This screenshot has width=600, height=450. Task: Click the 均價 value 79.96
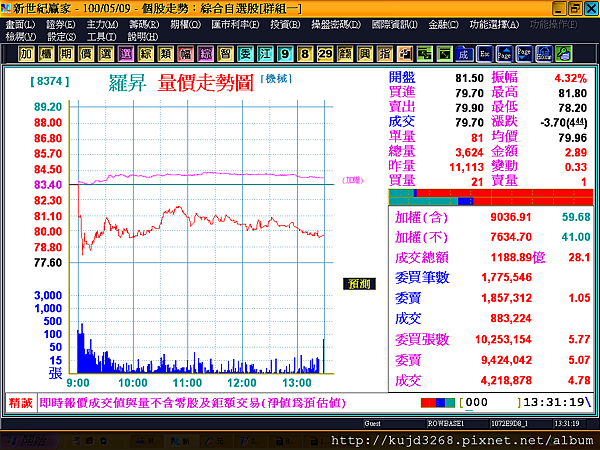click(572, 137)
